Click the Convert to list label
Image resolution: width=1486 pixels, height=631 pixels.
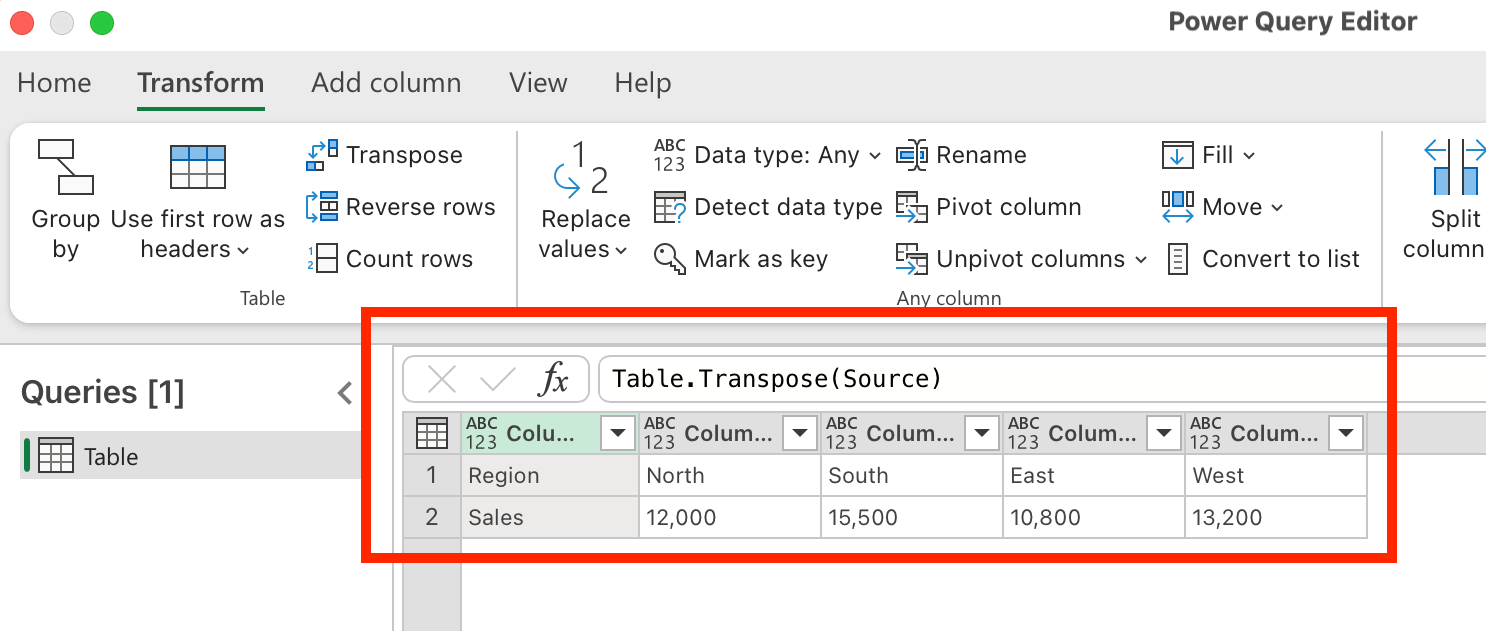coord(1281,259)
